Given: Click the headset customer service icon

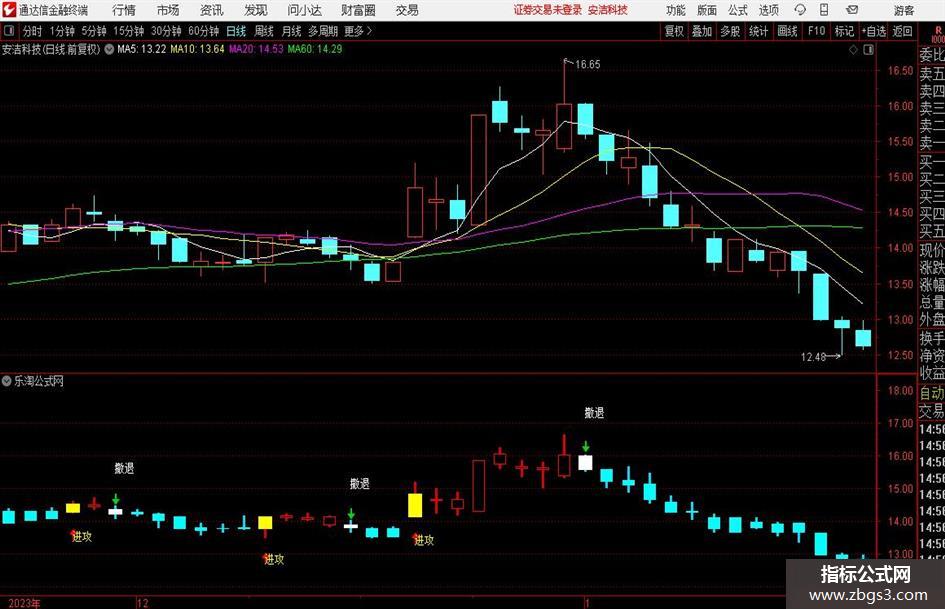Looking at the screenshot, I should click(x=800, y=10).
